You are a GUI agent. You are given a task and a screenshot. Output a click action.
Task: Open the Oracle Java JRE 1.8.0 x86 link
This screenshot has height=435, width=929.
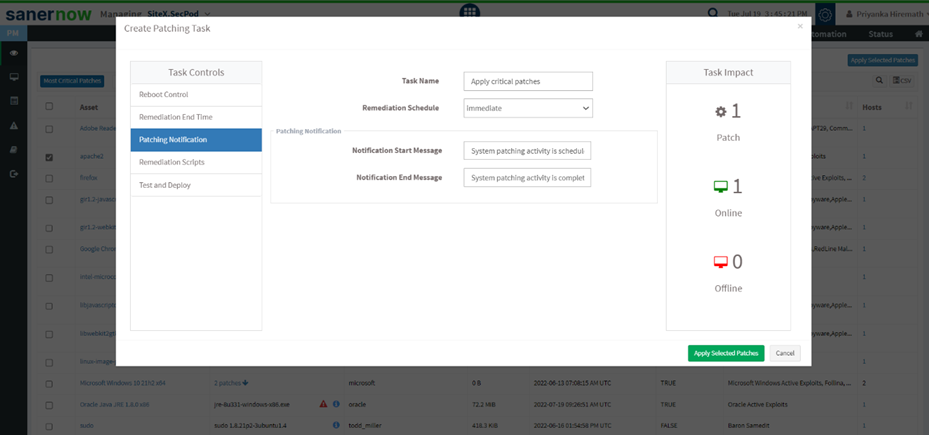pyautogui.click(x=114, y=405)
